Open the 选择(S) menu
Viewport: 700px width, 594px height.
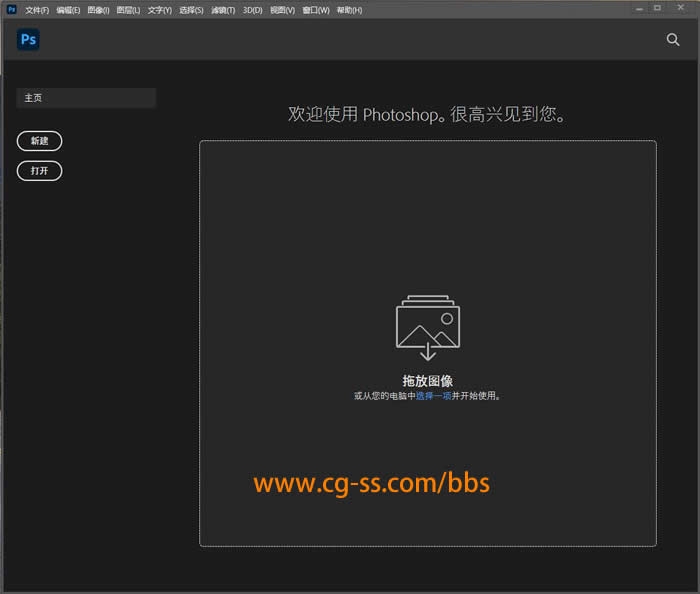[x=191, y=10]
